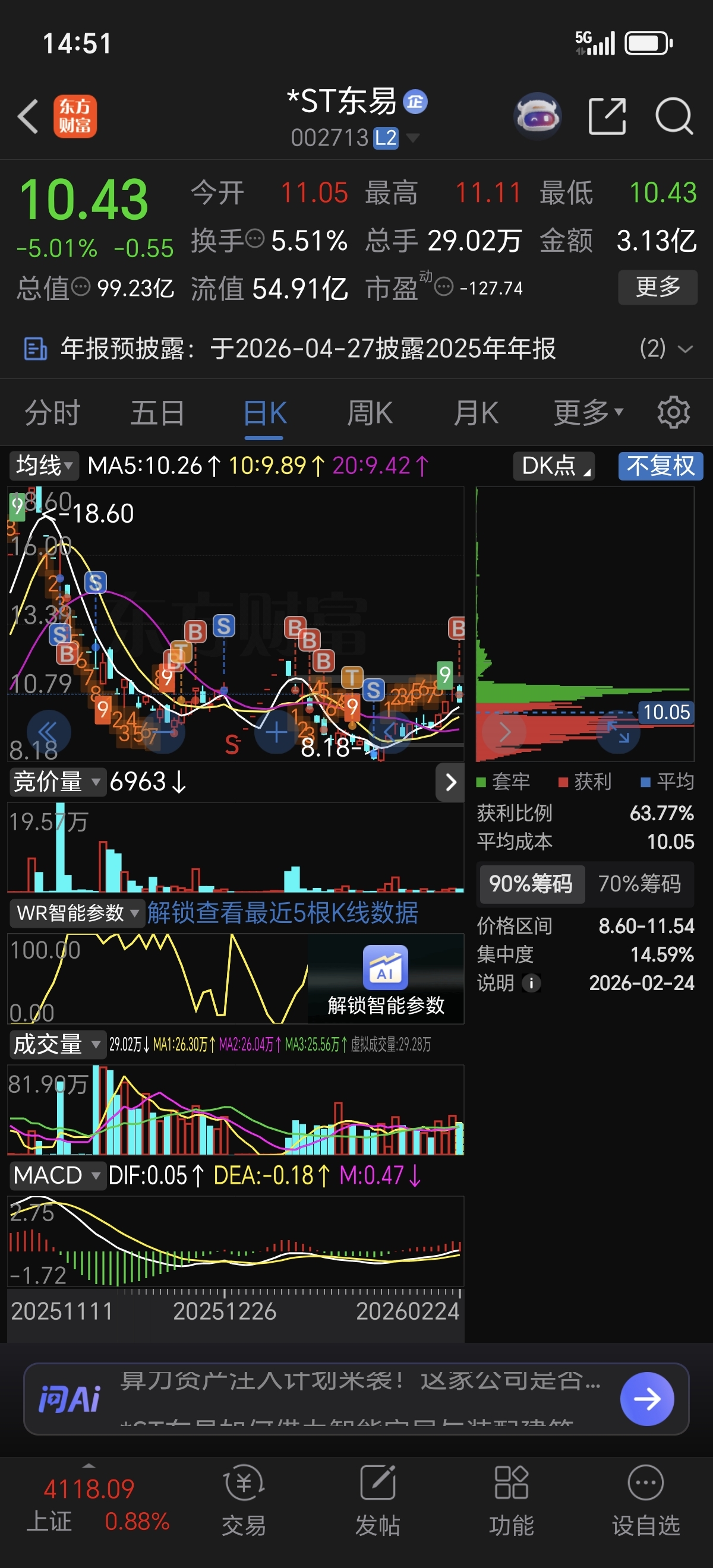
Task: Select 70%筹码 option
Action: (x=639, y=883)
